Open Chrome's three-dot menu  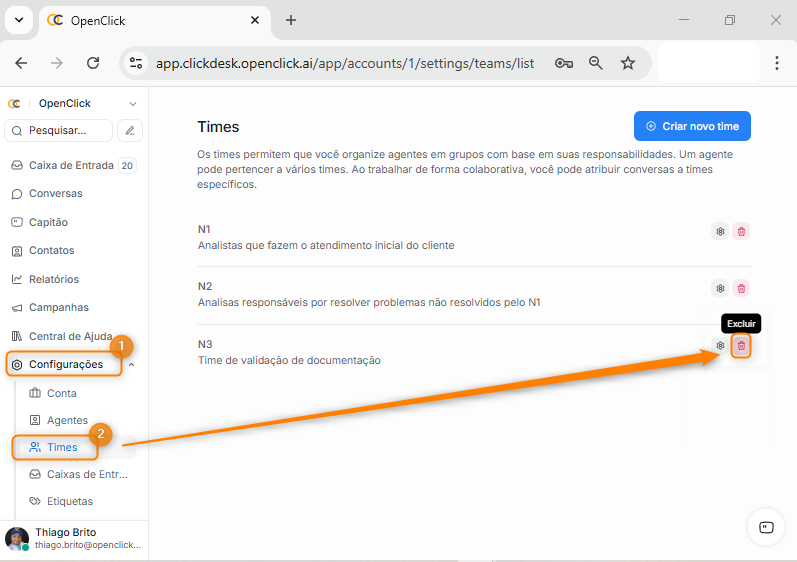777,63
